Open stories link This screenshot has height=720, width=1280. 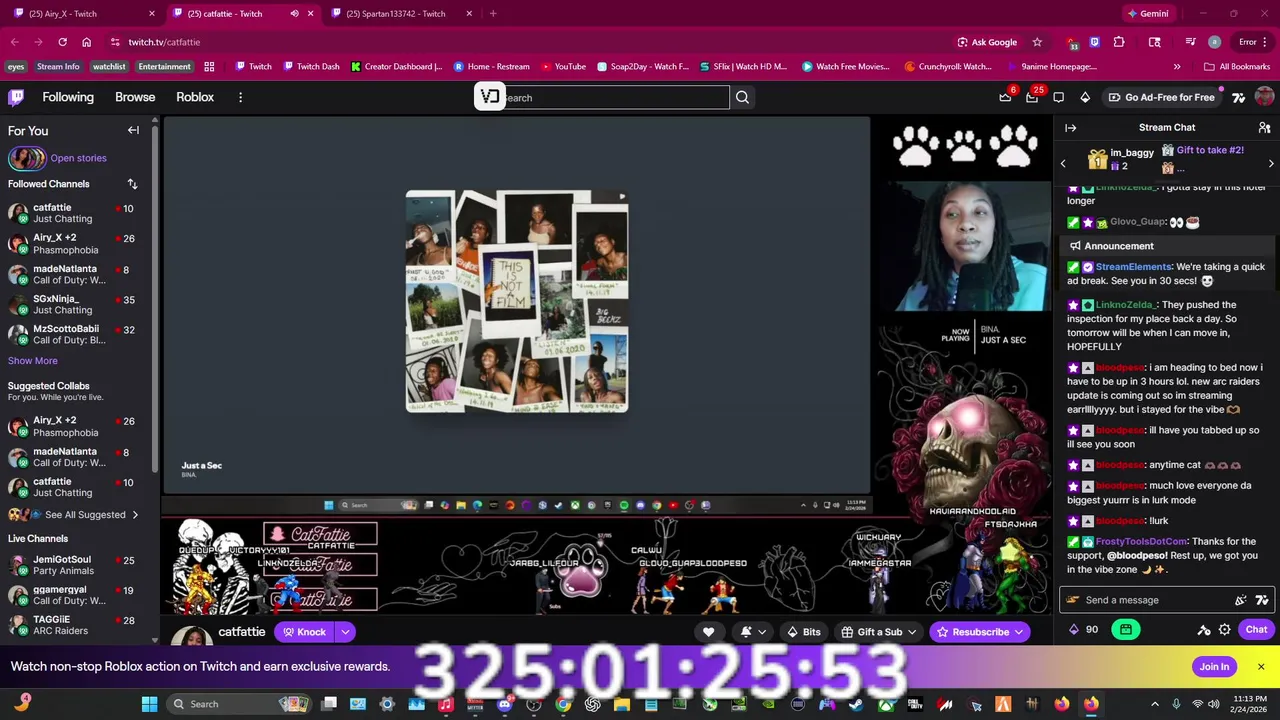click(x=78, y=158)
